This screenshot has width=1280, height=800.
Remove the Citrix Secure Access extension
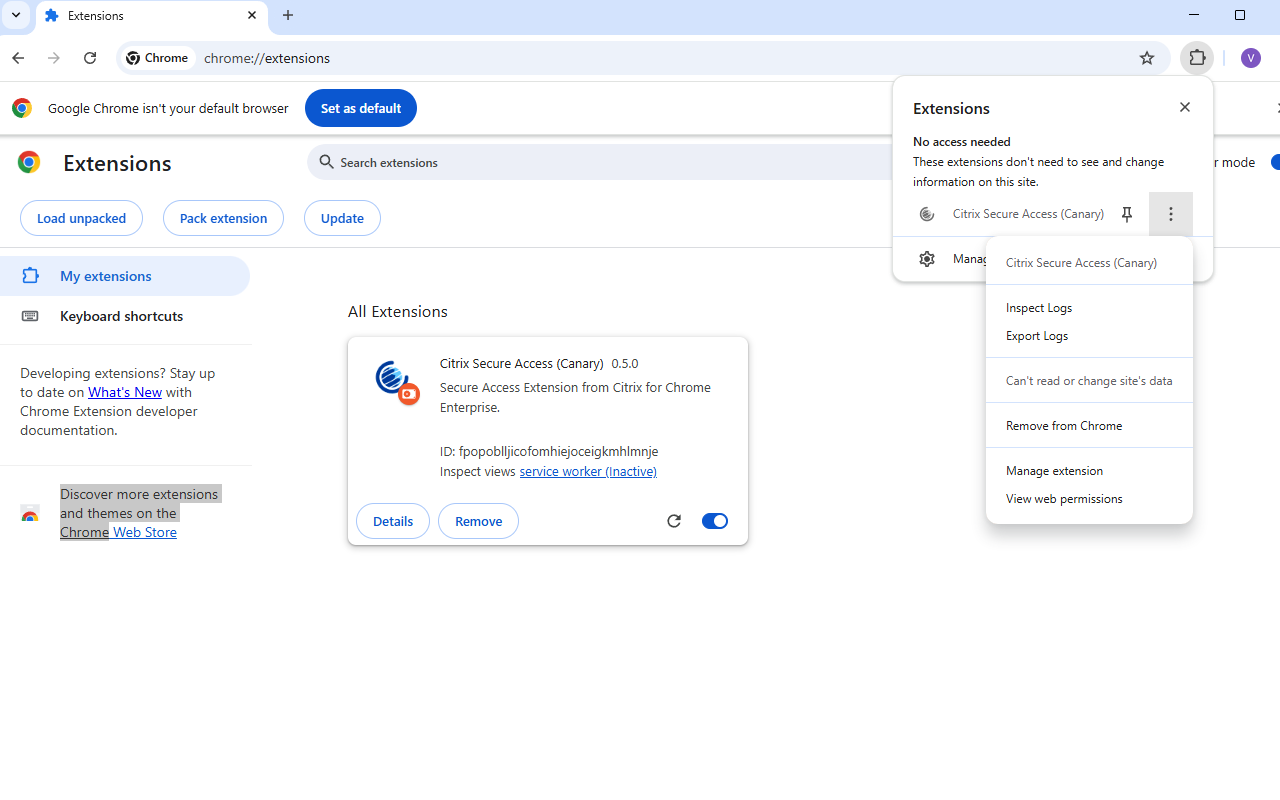(x=478, y=521)
